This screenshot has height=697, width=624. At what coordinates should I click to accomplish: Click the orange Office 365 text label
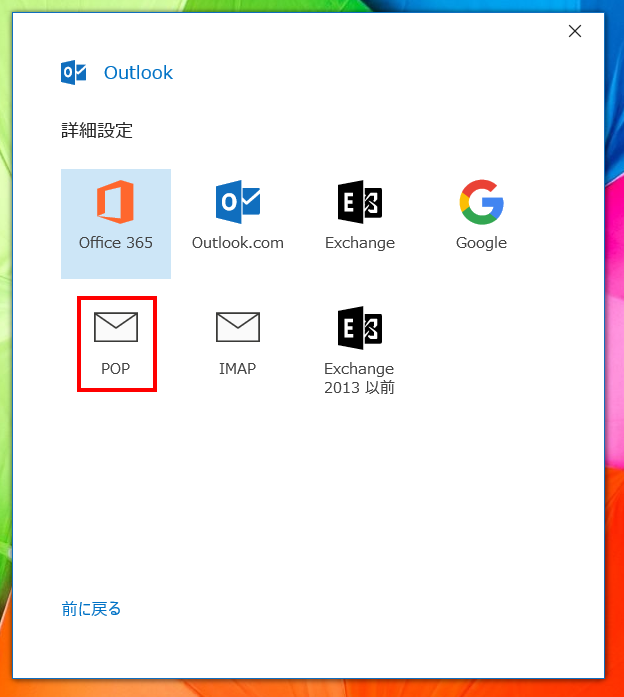tap(115, 243)
